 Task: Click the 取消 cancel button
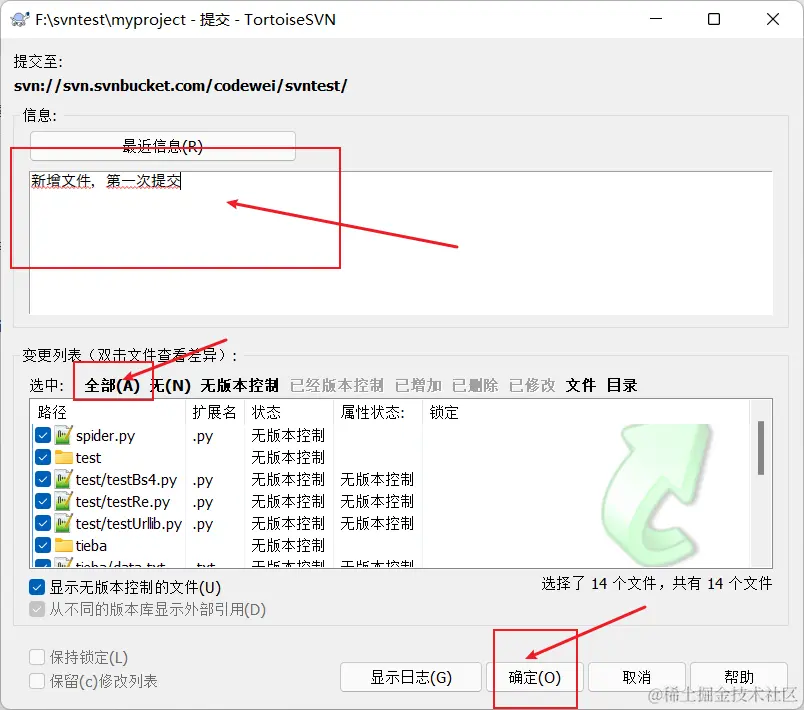point(636,677)
